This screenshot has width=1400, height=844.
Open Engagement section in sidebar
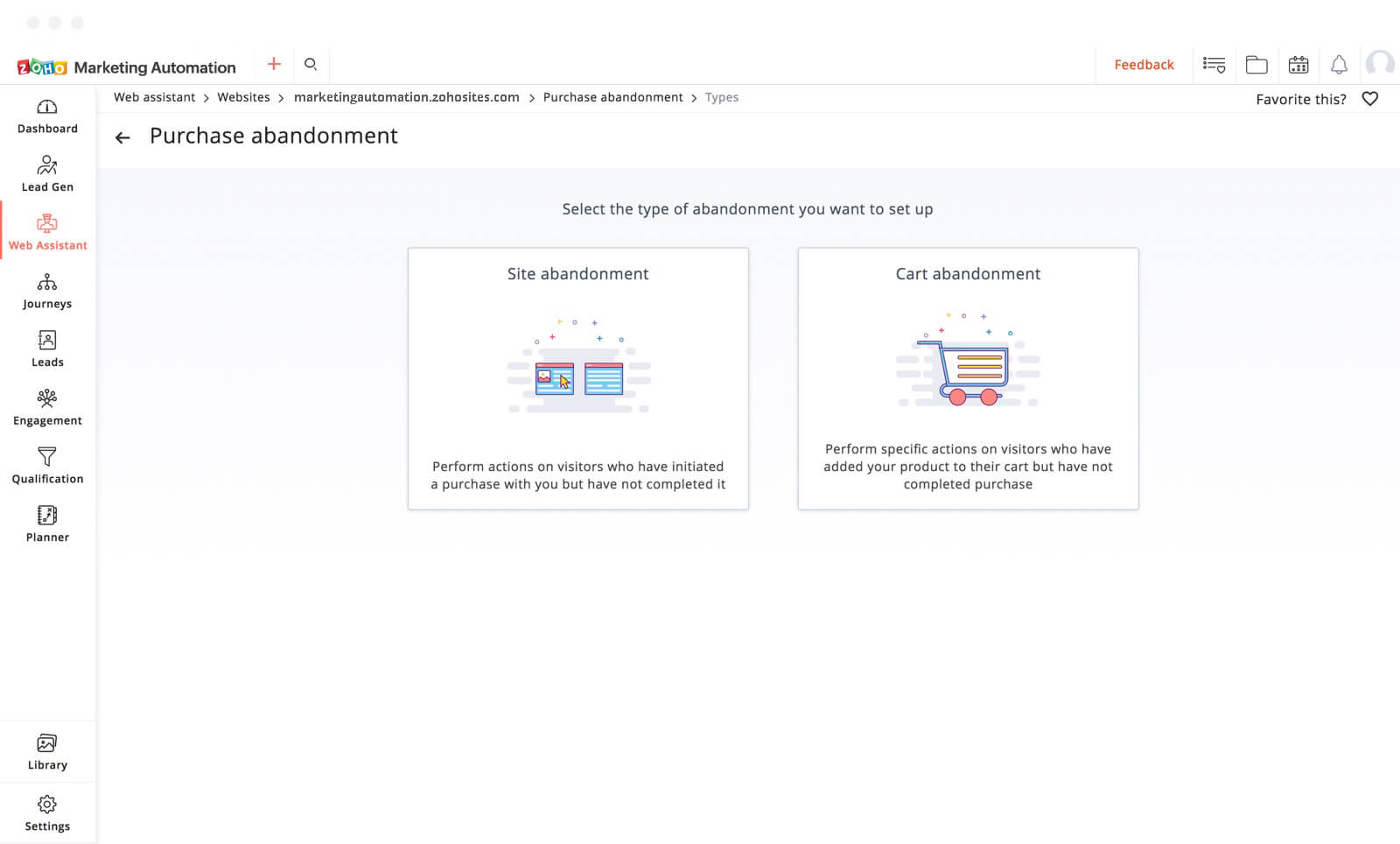click(x=47, y=408)
